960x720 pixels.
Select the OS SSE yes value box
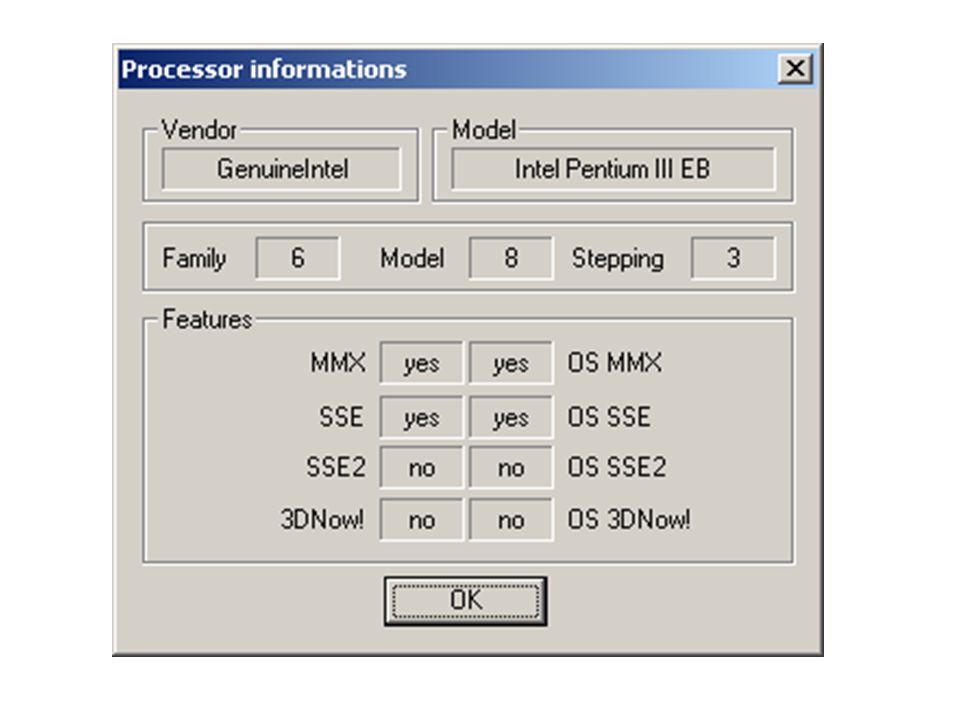511,417
